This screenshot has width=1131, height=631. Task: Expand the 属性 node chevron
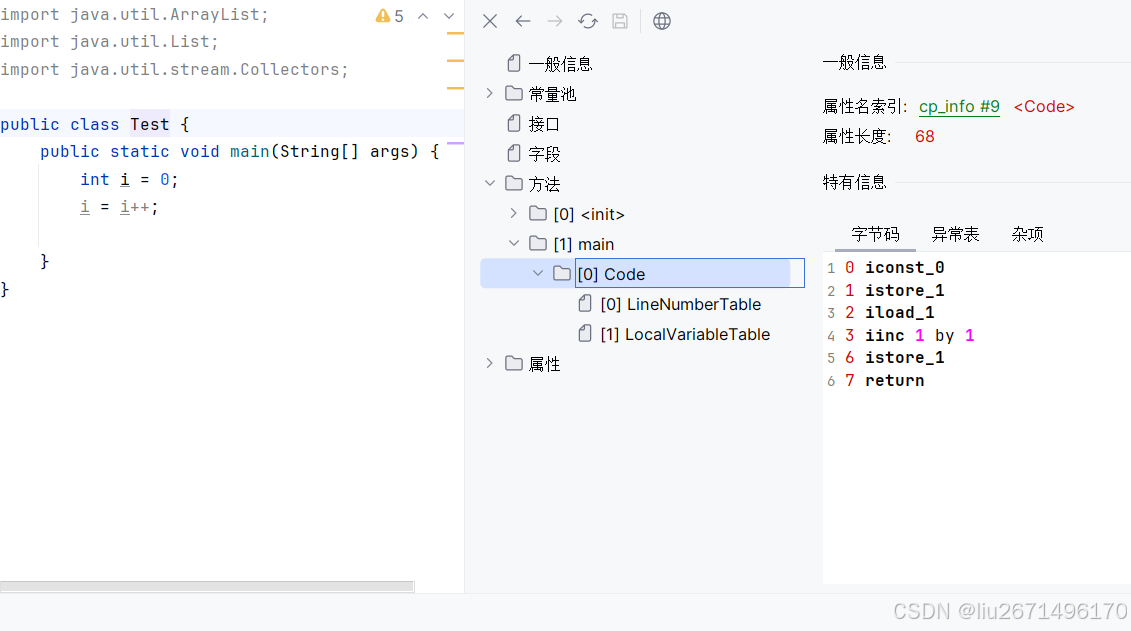tap(490, 363)
